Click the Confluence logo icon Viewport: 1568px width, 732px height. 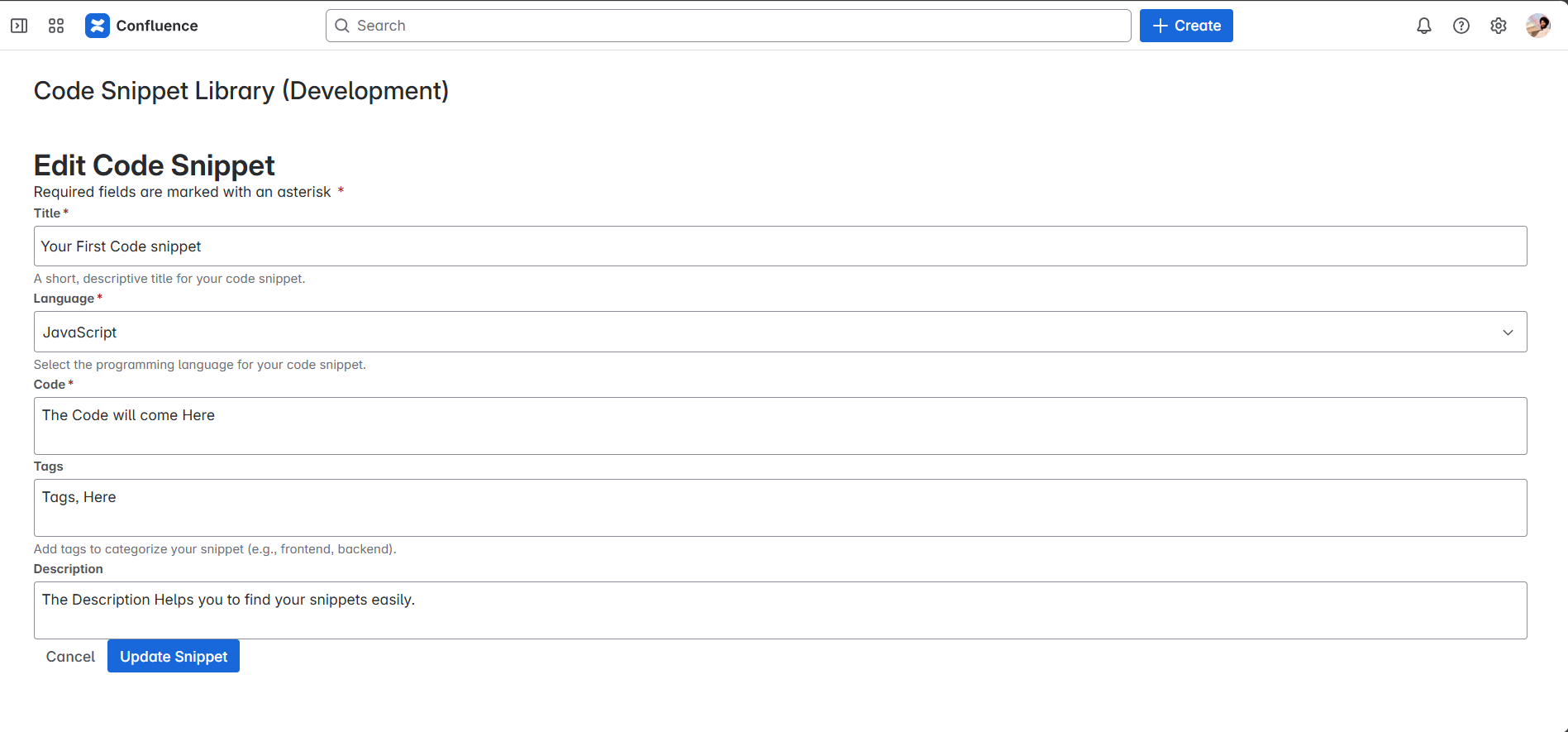click(x=98, y=26)
